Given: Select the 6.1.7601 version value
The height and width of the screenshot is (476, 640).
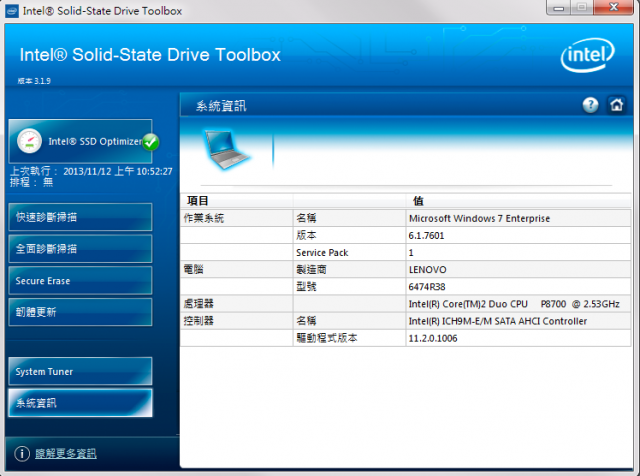Looking at the screenshot, I should point(518,236).
